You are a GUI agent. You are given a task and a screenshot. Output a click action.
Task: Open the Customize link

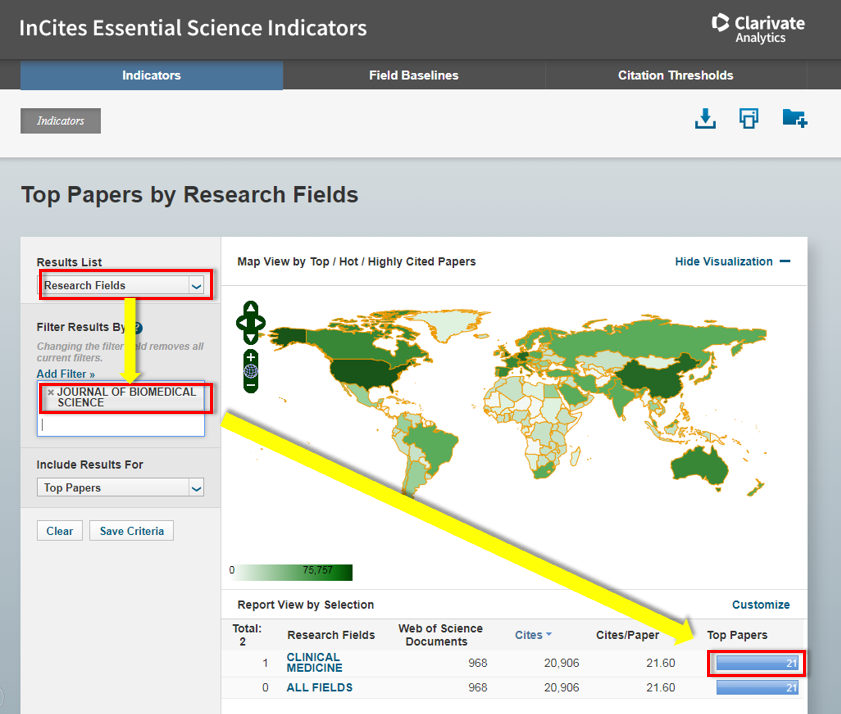point(761,605)
